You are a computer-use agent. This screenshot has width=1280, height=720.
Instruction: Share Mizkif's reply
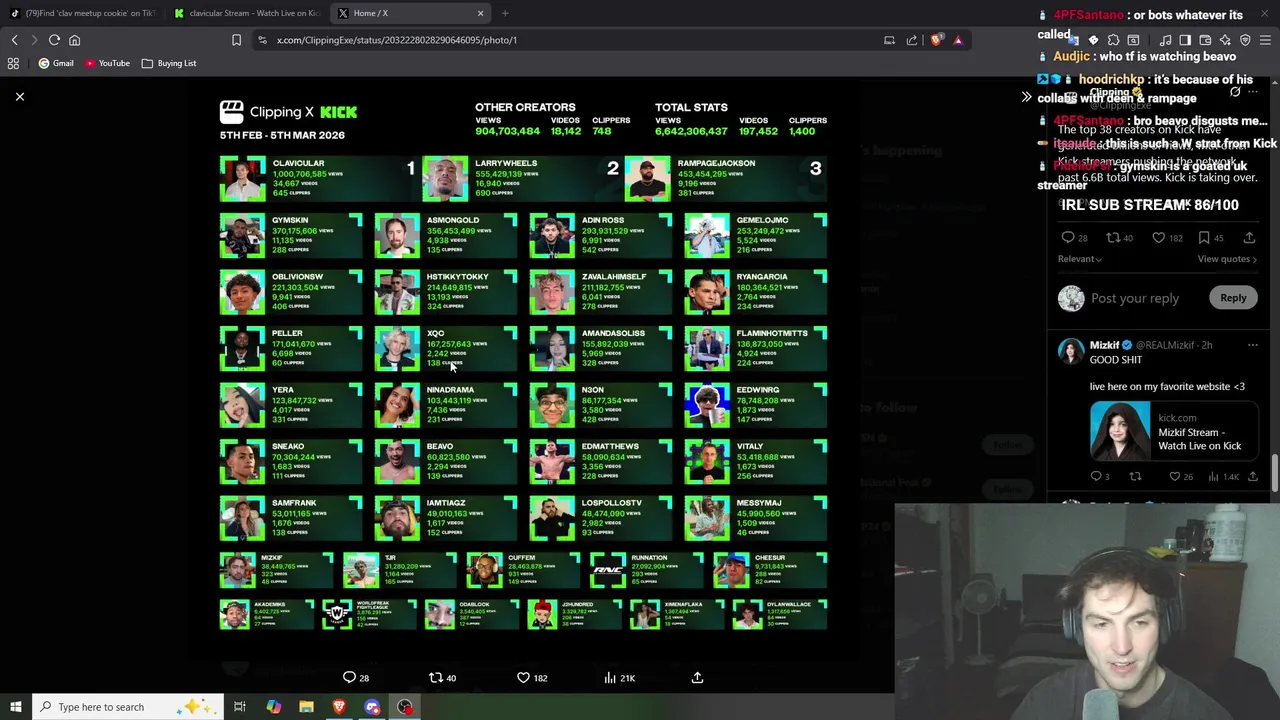pyautogui.click(x=1252, y=477)
